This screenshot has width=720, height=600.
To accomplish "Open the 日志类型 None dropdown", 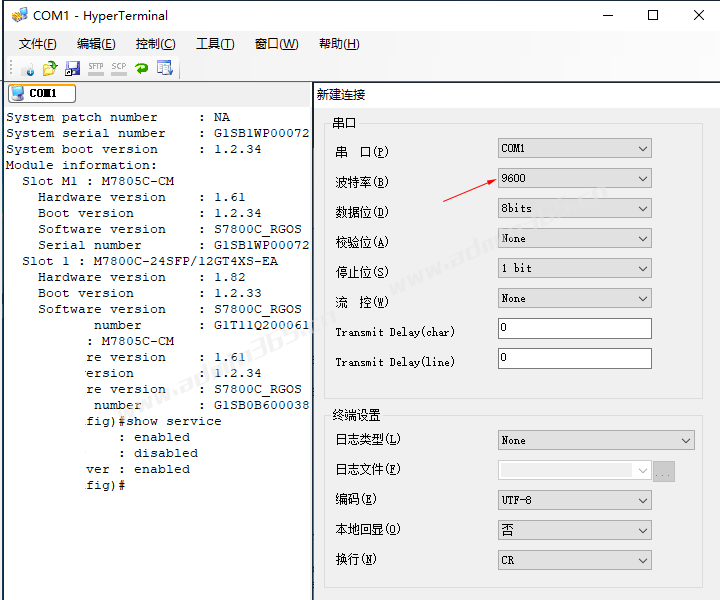I will (x=596, y=440).
